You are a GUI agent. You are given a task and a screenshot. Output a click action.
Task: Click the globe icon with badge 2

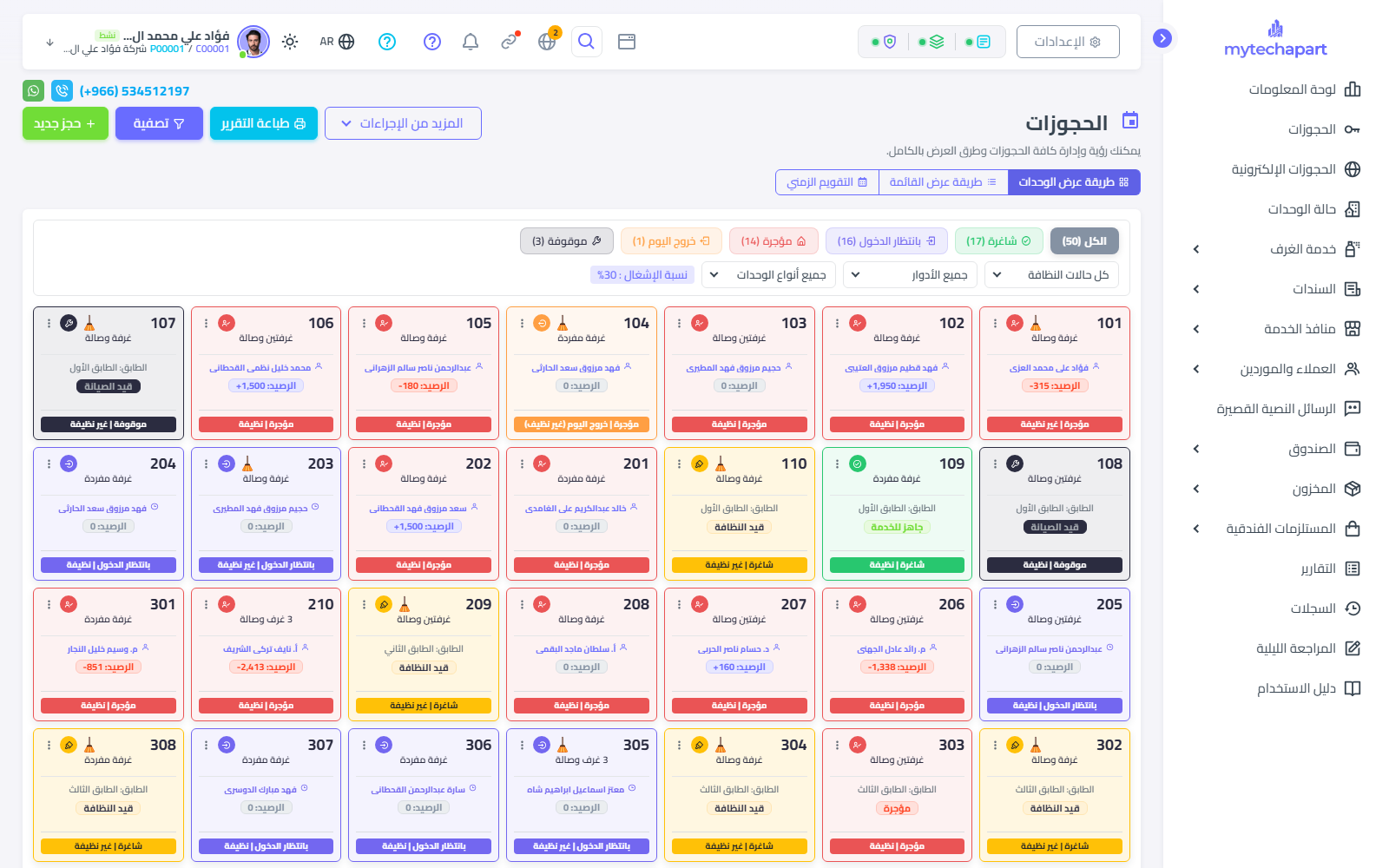pos(547,42)
